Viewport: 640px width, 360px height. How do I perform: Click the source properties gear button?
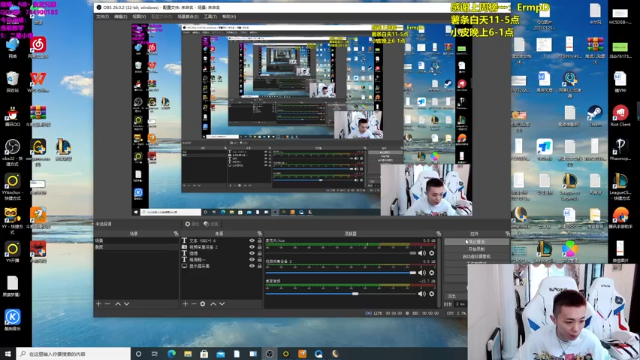(x=192, y=224)
